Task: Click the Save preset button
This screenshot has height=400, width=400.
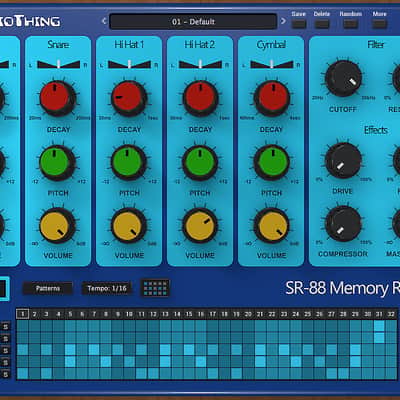Action: point(299,24)
